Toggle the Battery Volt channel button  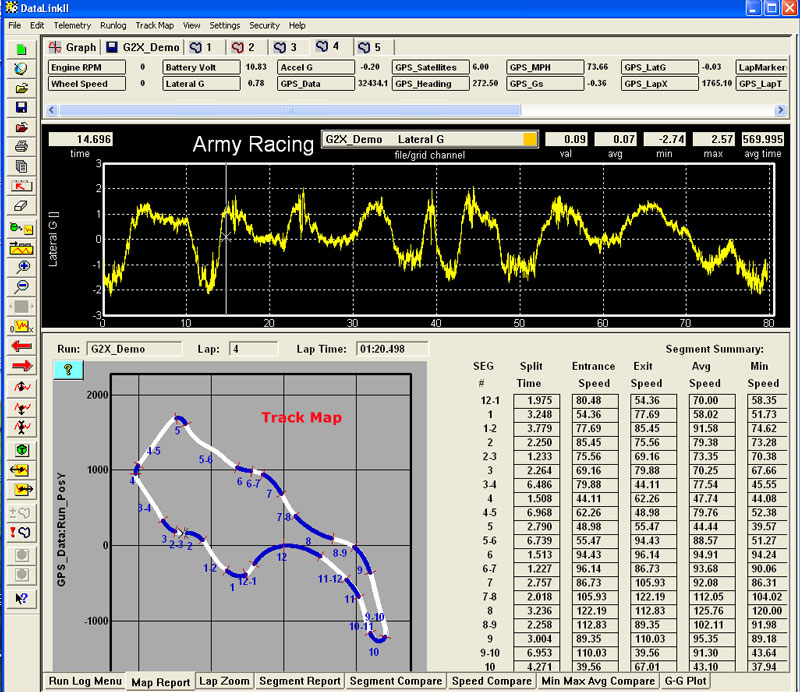pos(194,67)
